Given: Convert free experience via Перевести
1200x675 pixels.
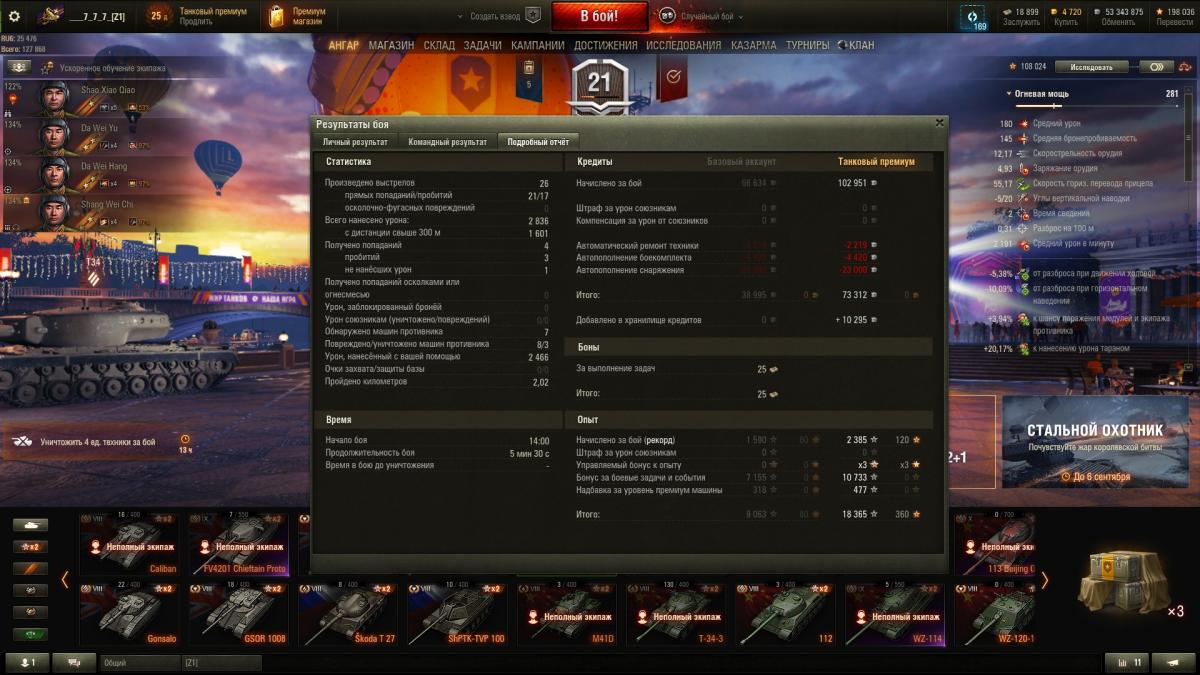Looking at the screenshot, I should (x=1175, y=22).
